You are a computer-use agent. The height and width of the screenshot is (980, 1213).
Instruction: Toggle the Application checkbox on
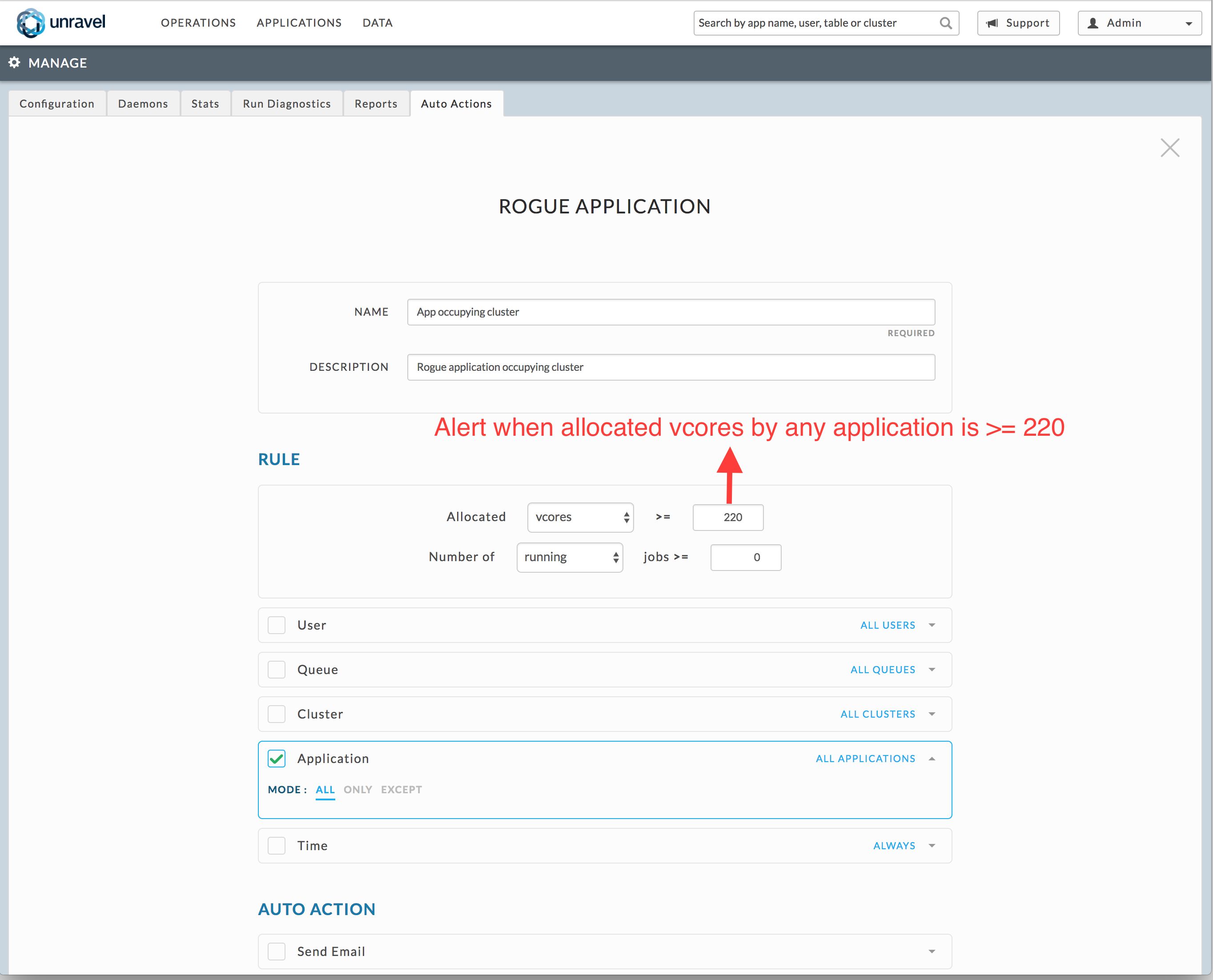coord(278,757)
